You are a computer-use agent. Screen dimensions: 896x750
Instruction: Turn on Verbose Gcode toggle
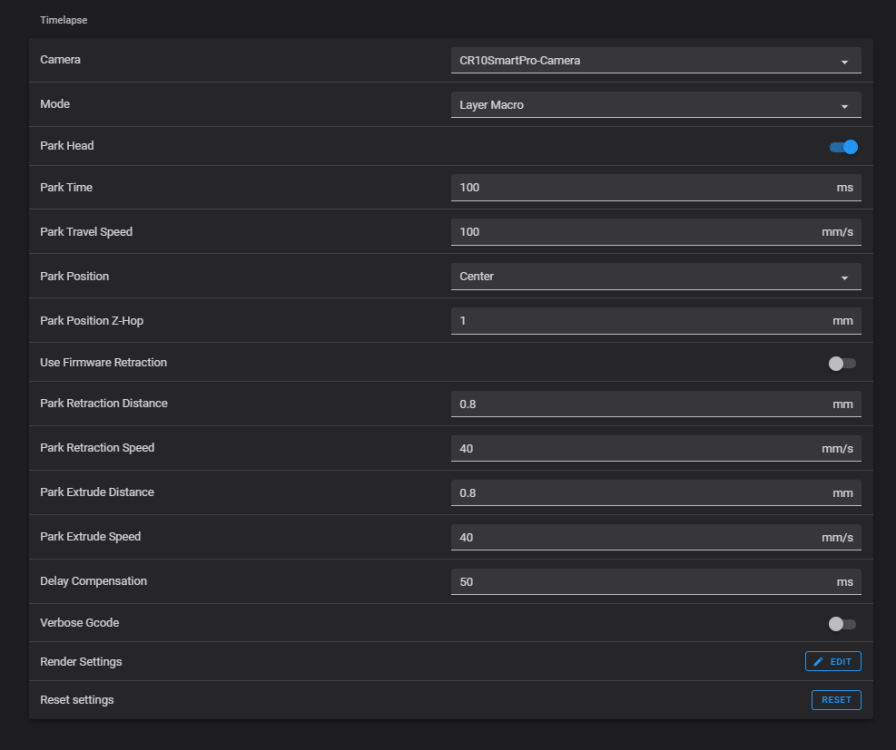click(x=842, y=624)
